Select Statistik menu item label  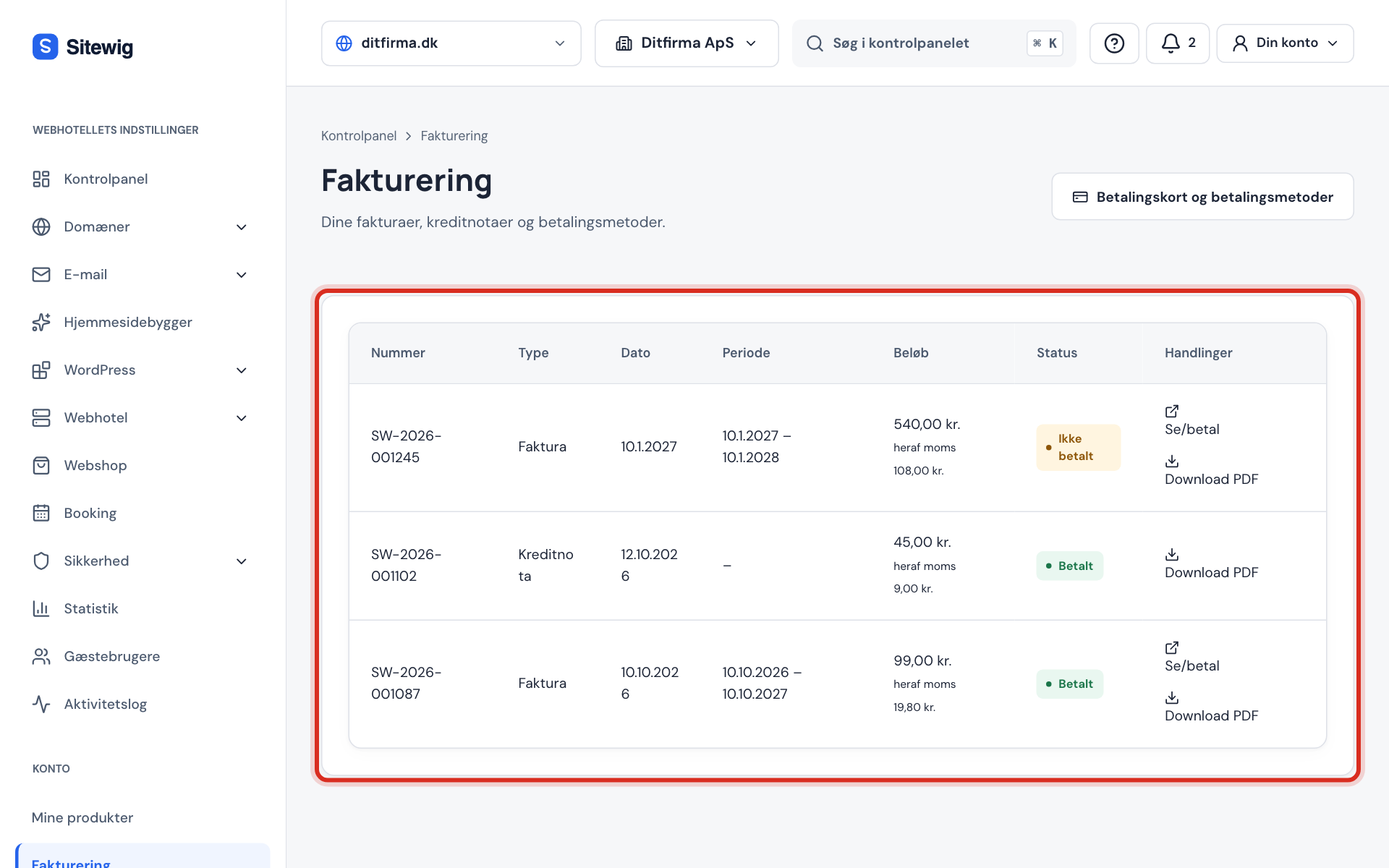(91, 609)
